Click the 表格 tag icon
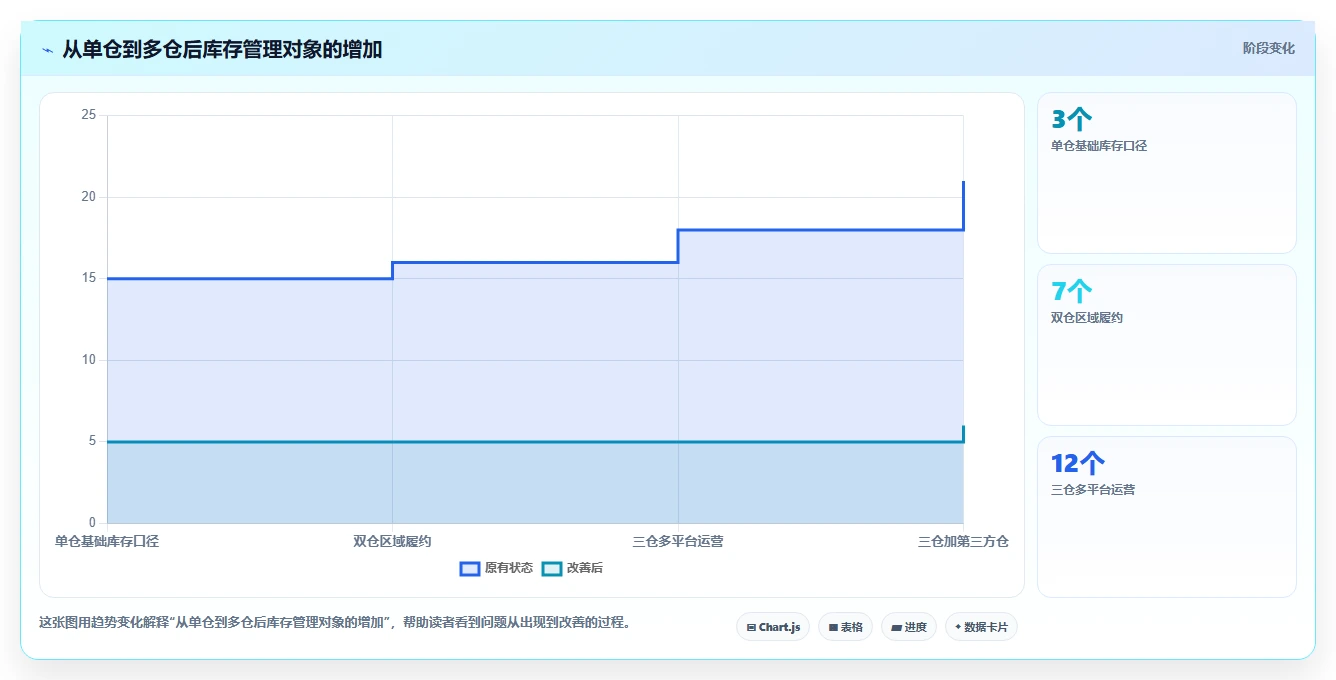 833,628
